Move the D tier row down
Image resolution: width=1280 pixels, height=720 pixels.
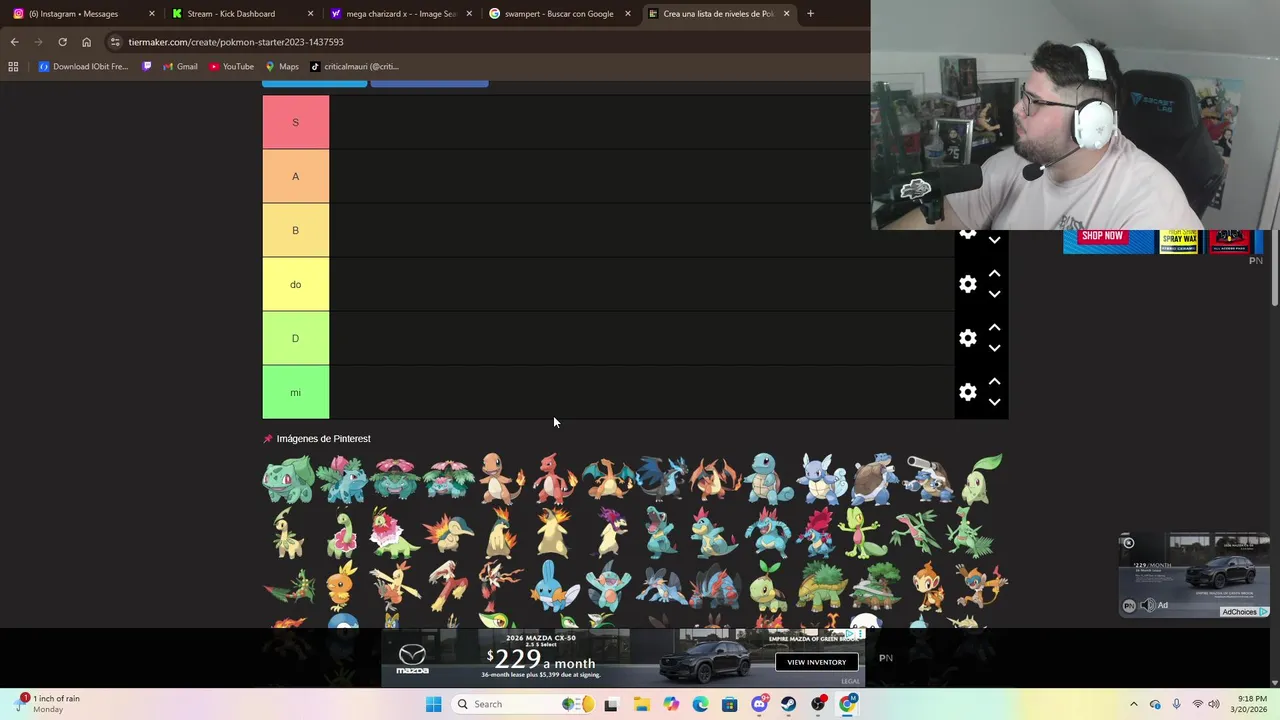(994, 348)
